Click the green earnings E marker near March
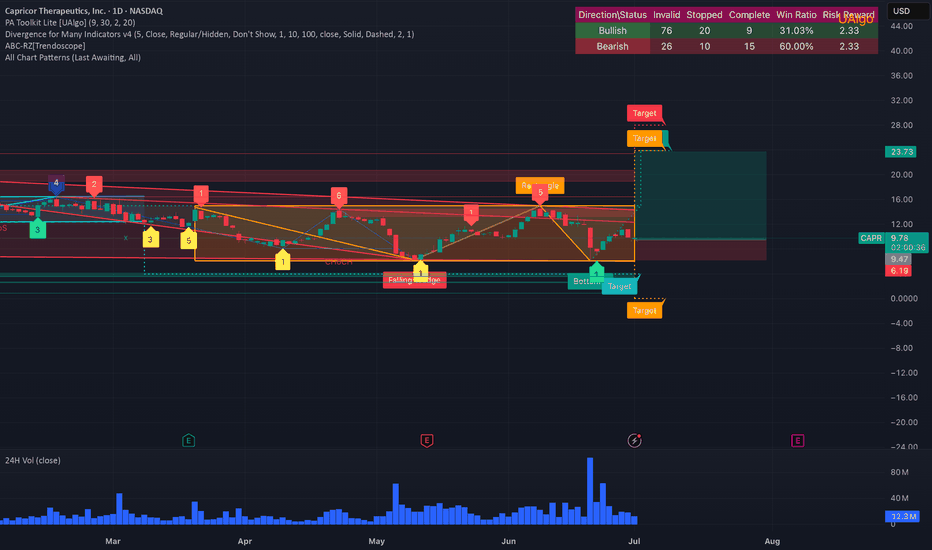The image size is (932, 550). [x=188, y=441]
